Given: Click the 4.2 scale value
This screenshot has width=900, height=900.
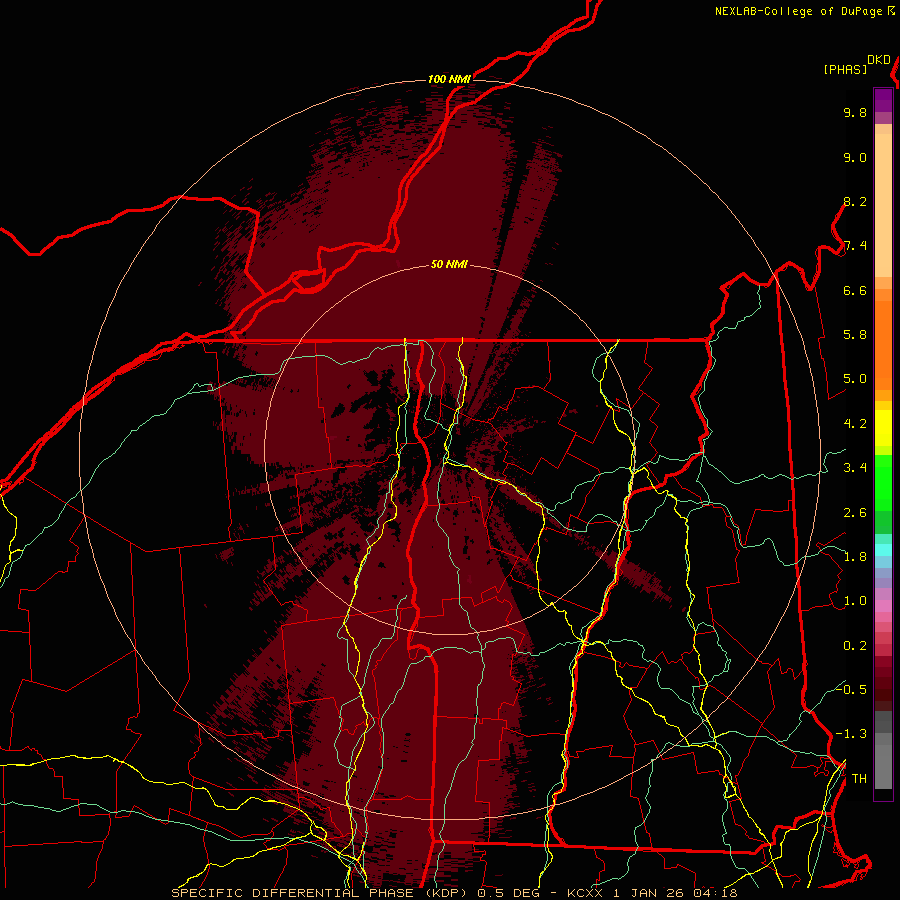Looking at the screenshot, I should point(855,424).
